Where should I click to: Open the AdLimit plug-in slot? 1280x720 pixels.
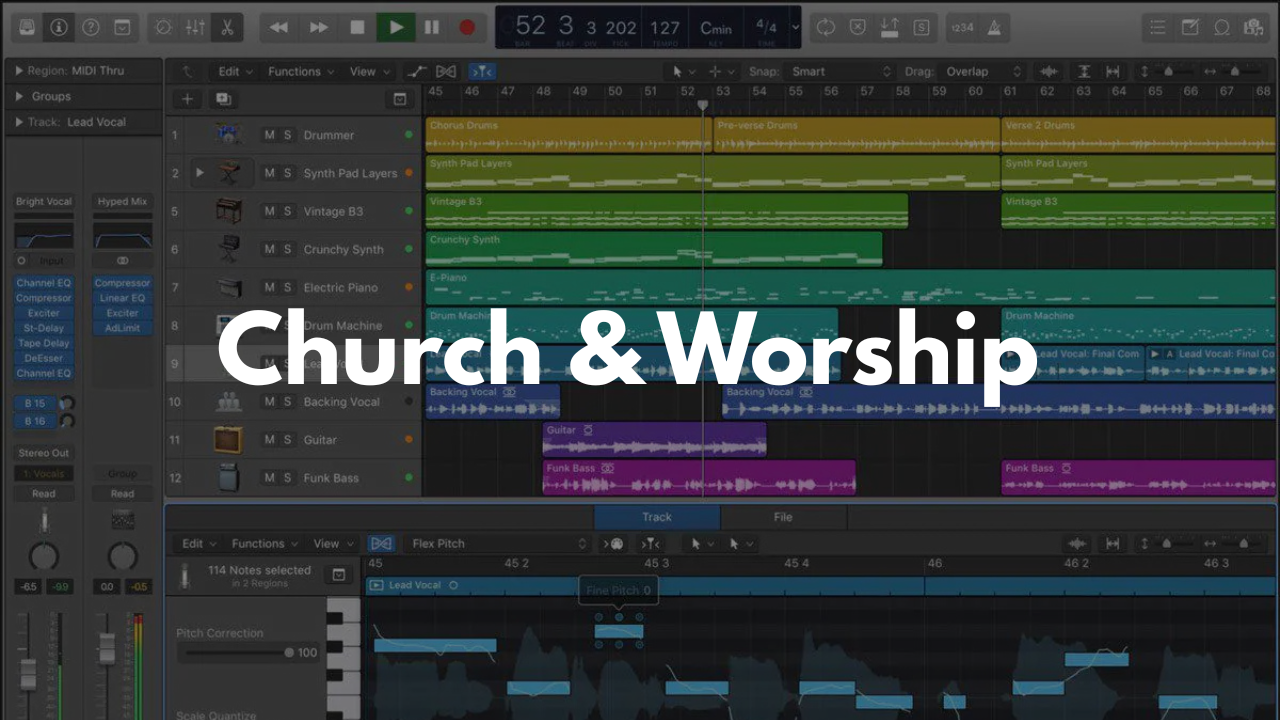point(122,328)
